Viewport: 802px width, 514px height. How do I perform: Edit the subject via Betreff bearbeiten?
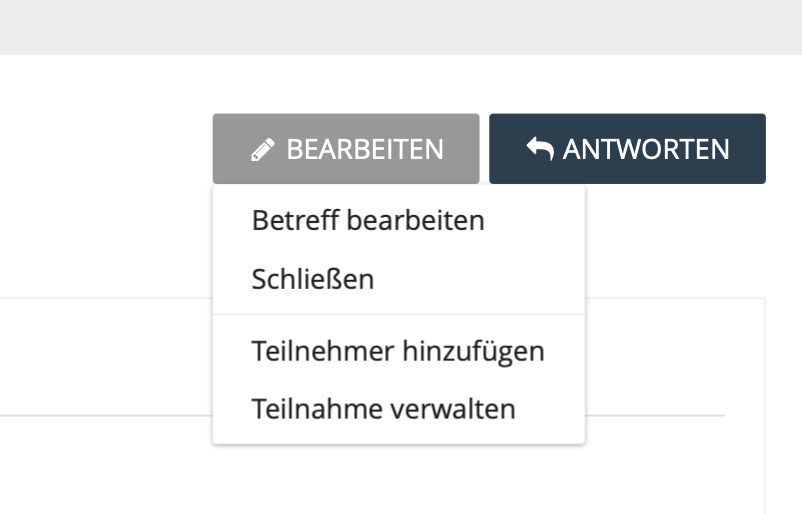[x=368, y=220]
